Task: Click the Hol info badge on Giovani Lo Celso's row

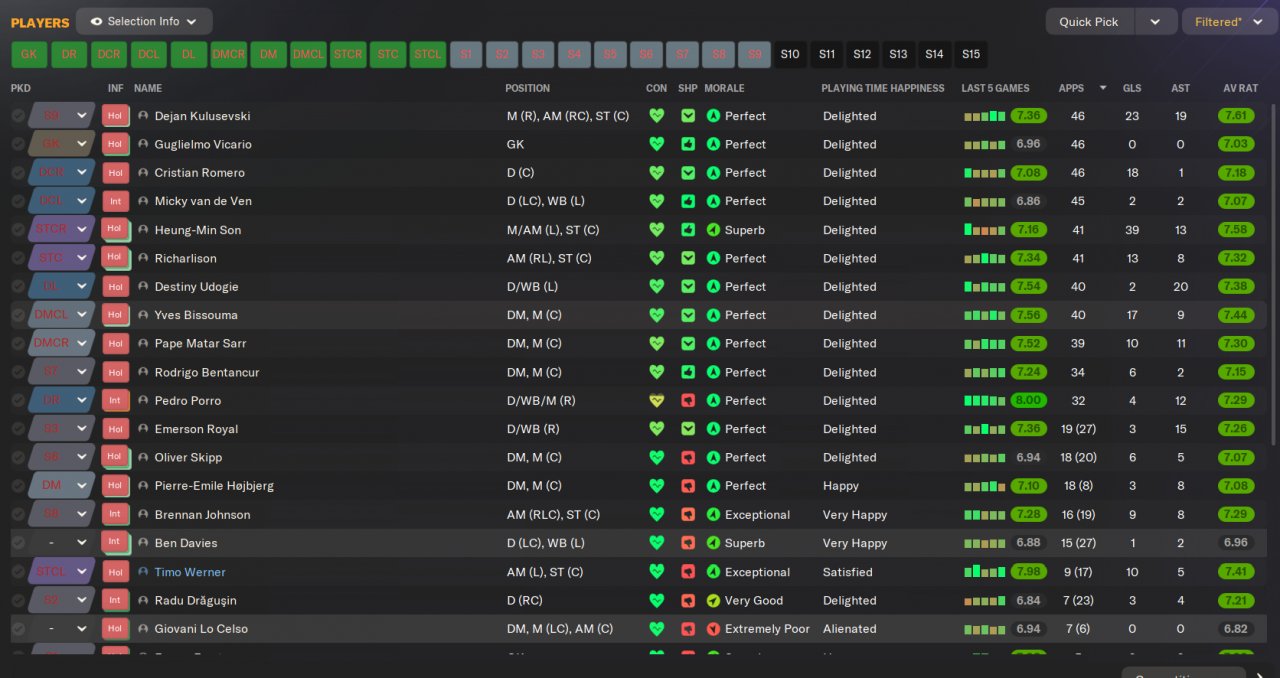Action: tap(115, 629)
